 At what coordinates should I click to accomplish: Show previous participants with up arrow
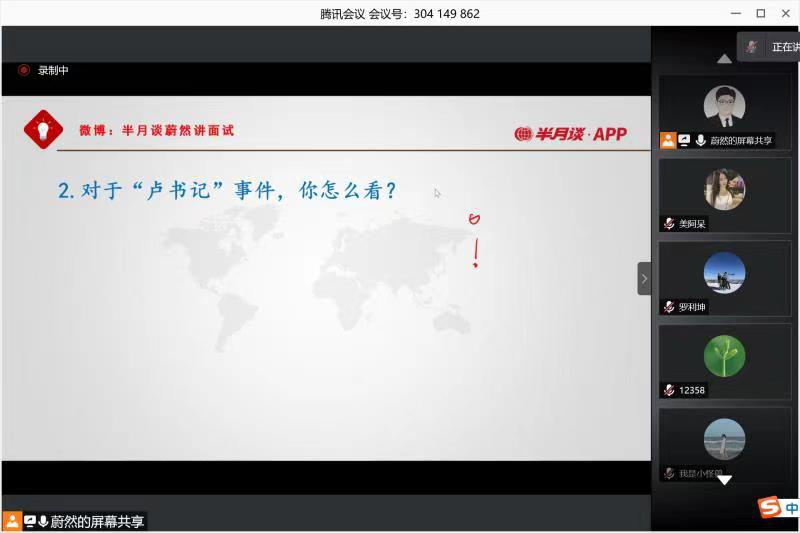coord(724,59)
